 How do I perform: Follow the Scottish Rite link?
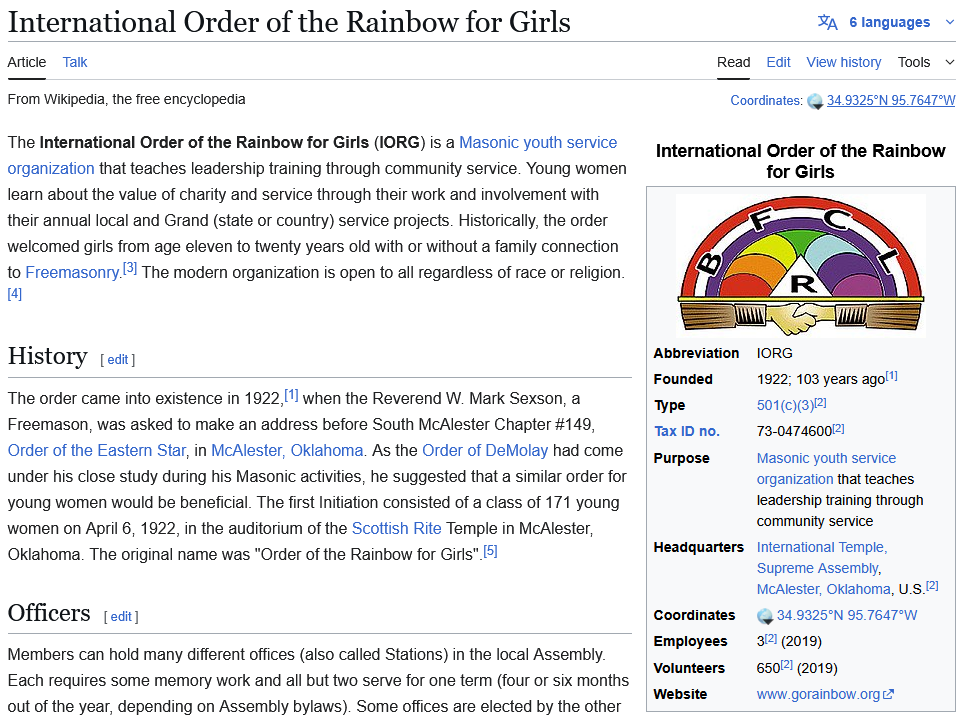click(396, 529)
